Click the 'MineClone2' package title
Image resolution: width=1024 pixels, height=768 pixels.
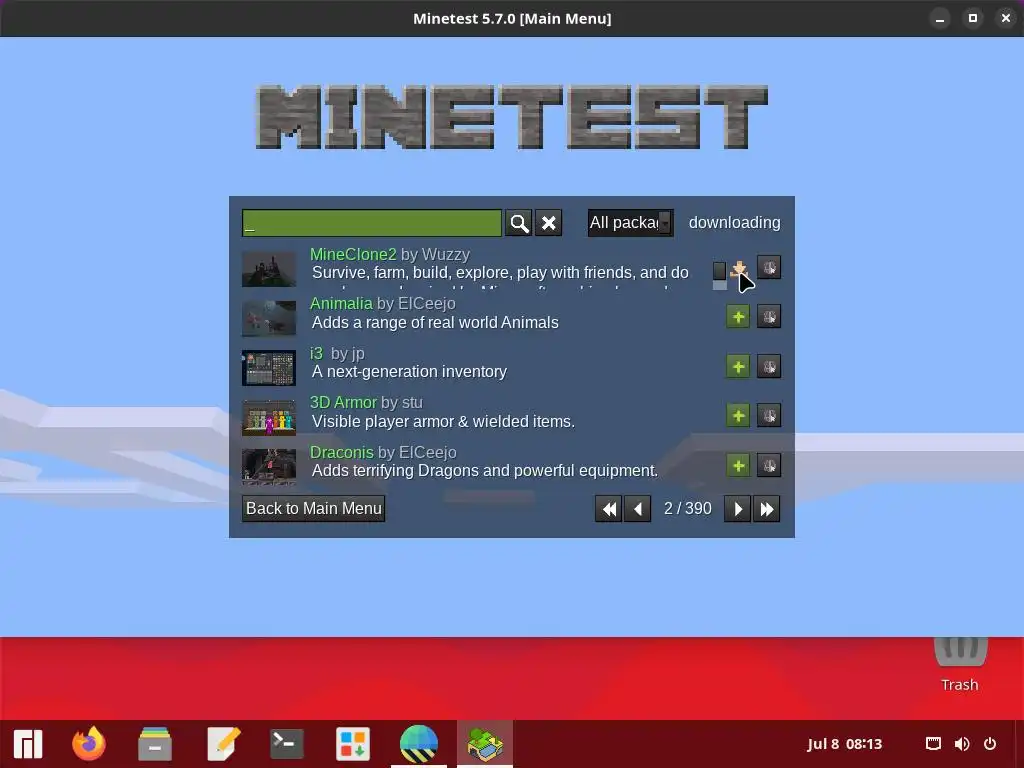coord(353,254)
